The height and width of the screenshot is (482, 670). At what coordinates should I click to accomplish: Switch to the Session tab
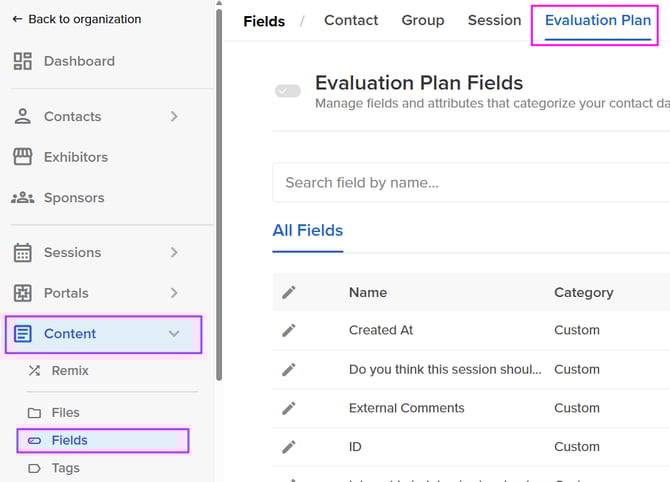[x=494, y=20]
